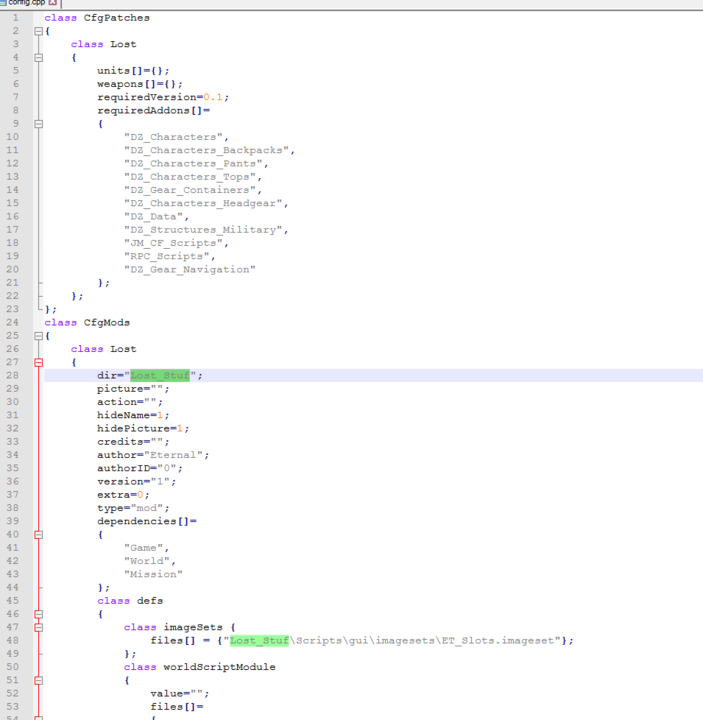Click highlighted "Lost_Stuf" in the dir line
This screenshot has height=720, width=703.
(160, 376)
